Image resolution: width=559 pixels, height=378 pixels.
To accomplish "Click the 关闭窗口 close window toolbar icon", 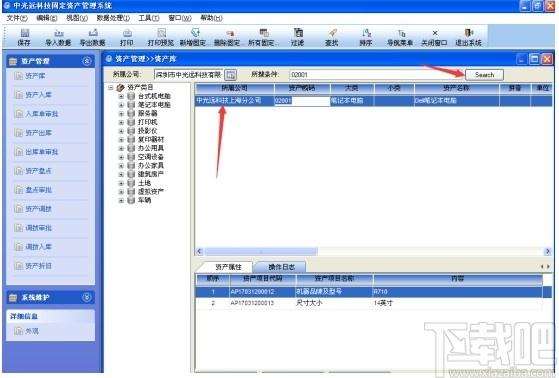I will tap(434, 37).
